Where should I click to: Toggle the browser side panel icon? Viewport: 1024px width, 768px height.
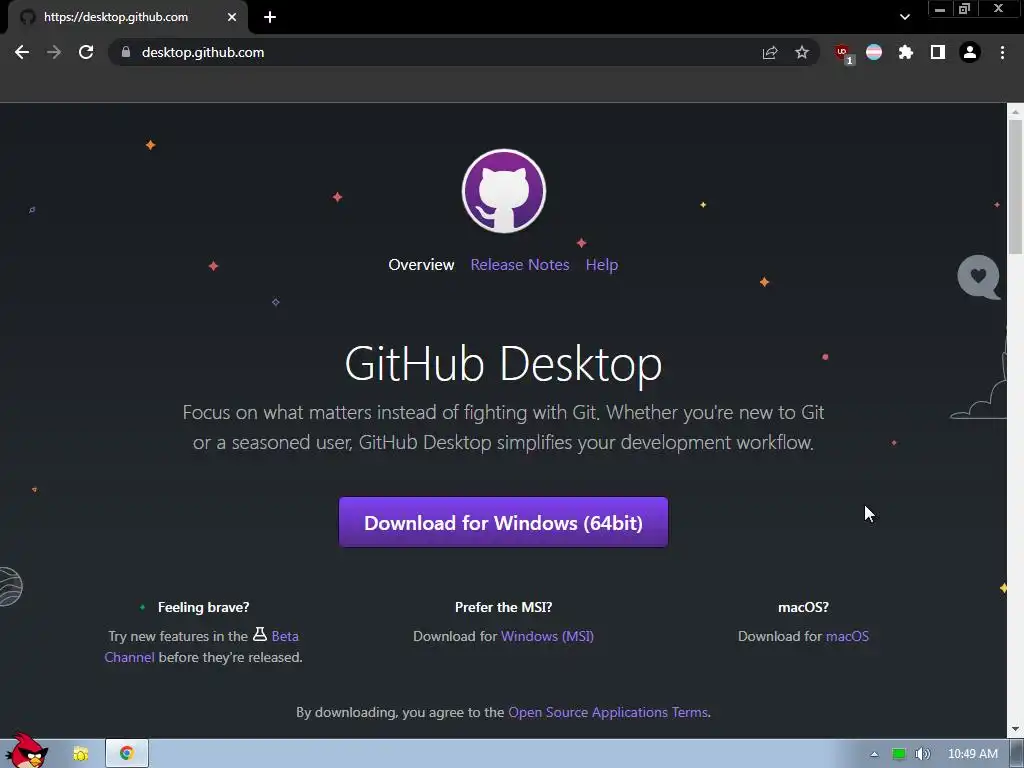(x=938, y=52)
